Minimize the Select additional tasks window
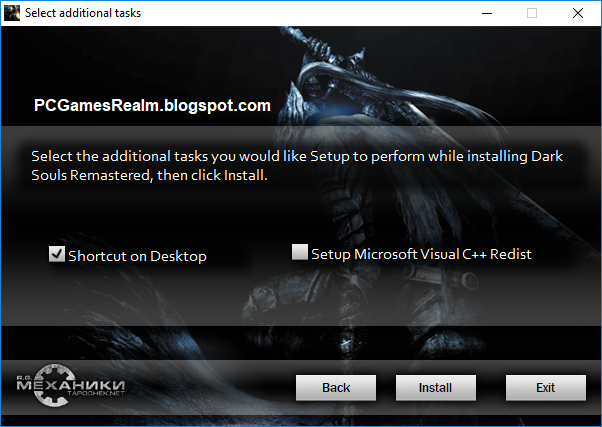 [x=487, y=13]
